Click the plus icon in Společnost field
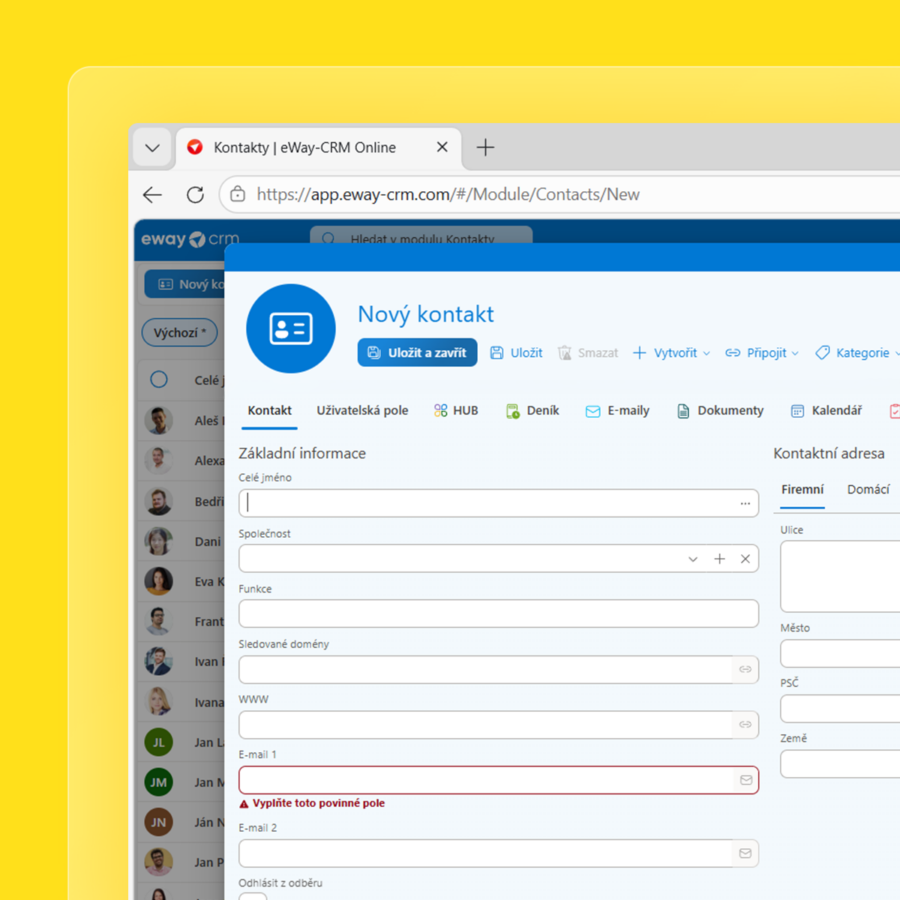 click(719, 559)
